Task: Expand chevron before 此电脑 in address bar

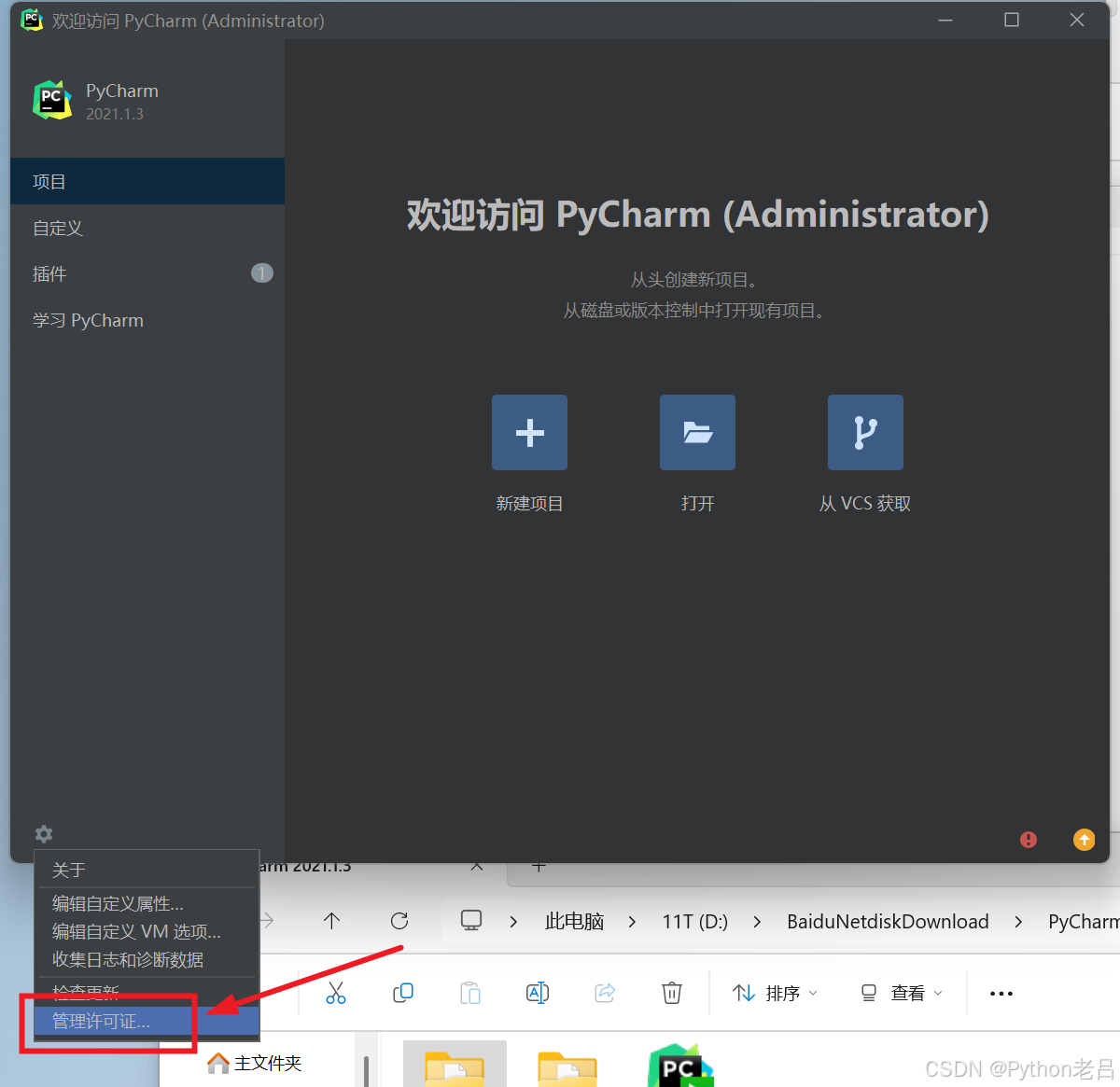Action: coord(513,922)
